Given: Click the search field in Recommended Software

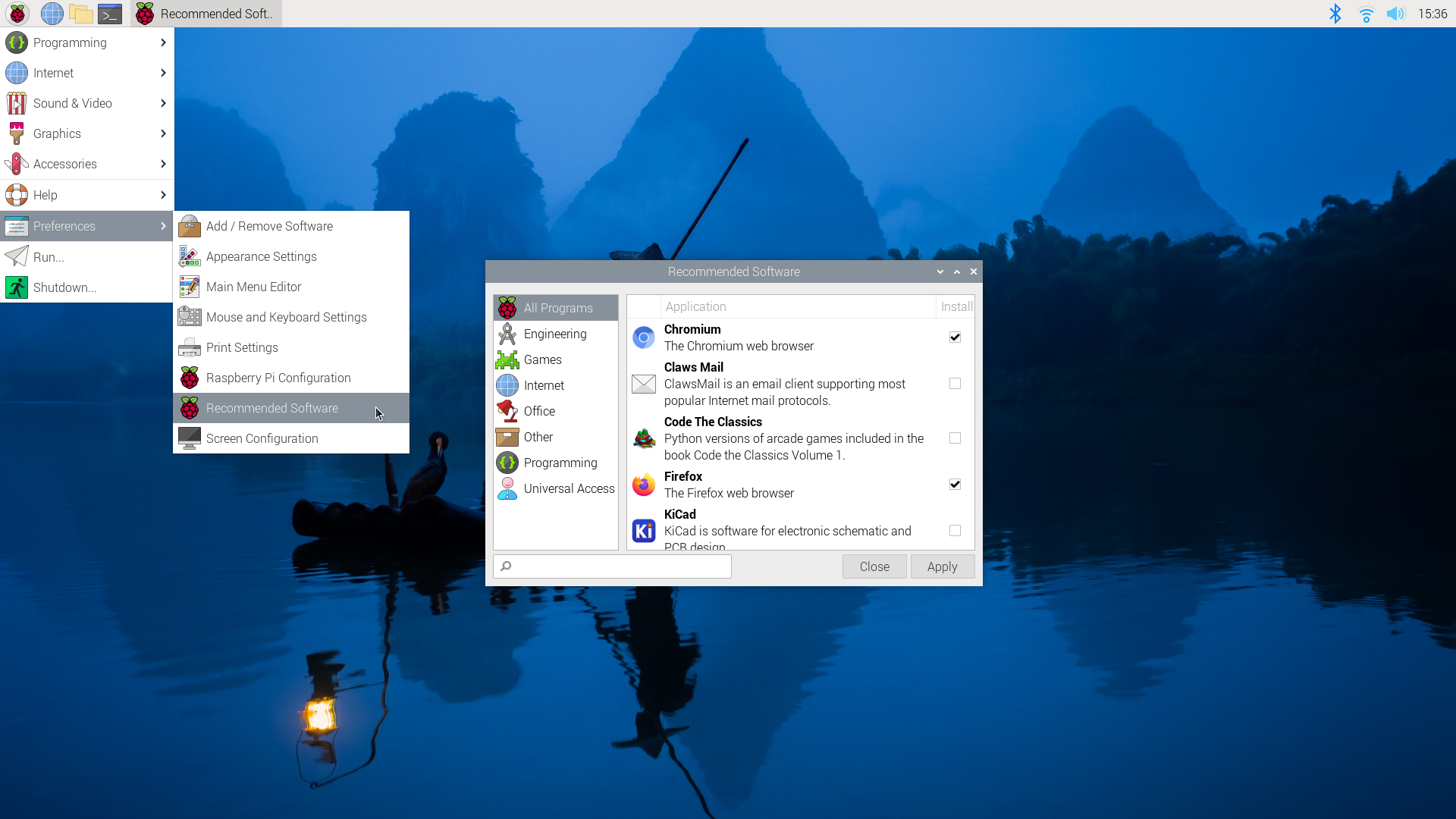Looking at the screenshot, I should [x=618, y=566].
